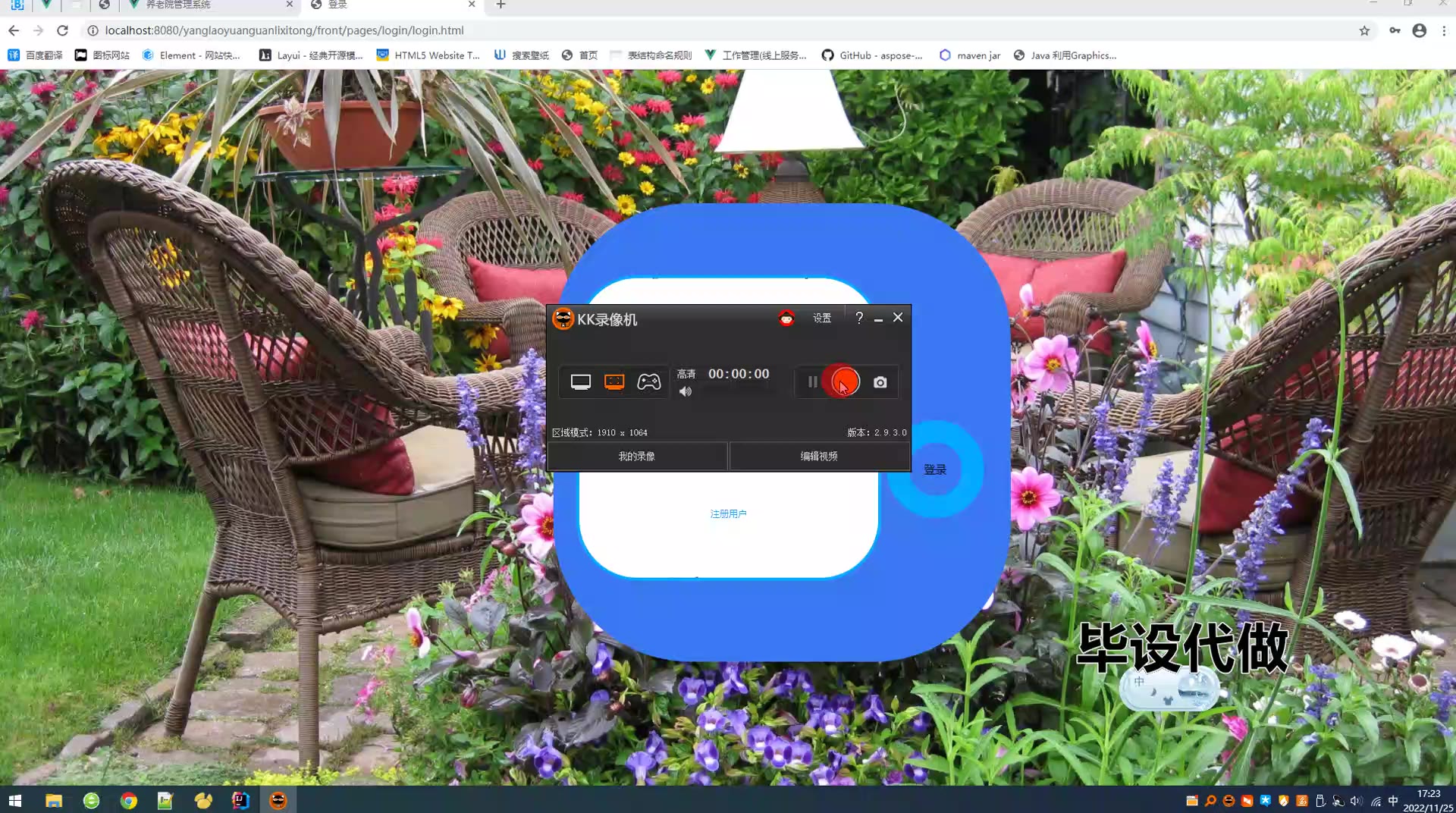Open the Layui - 经典开源模 bookmark

(x=311, y=55)
